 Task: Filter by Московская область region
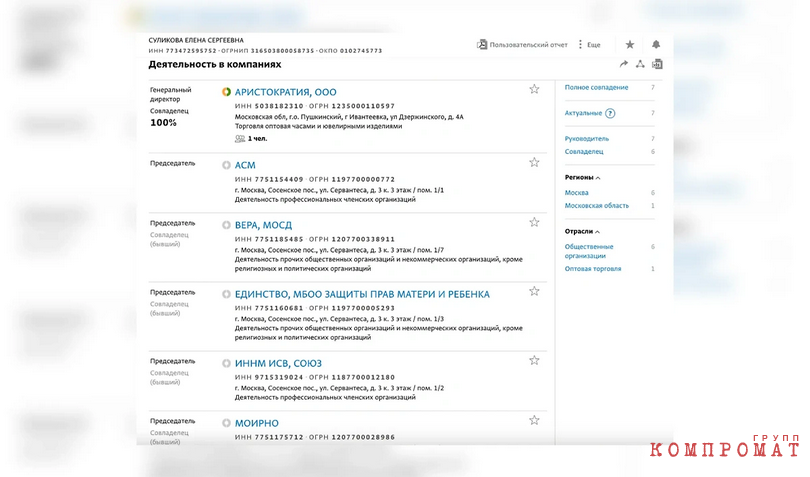pos(597,206)
